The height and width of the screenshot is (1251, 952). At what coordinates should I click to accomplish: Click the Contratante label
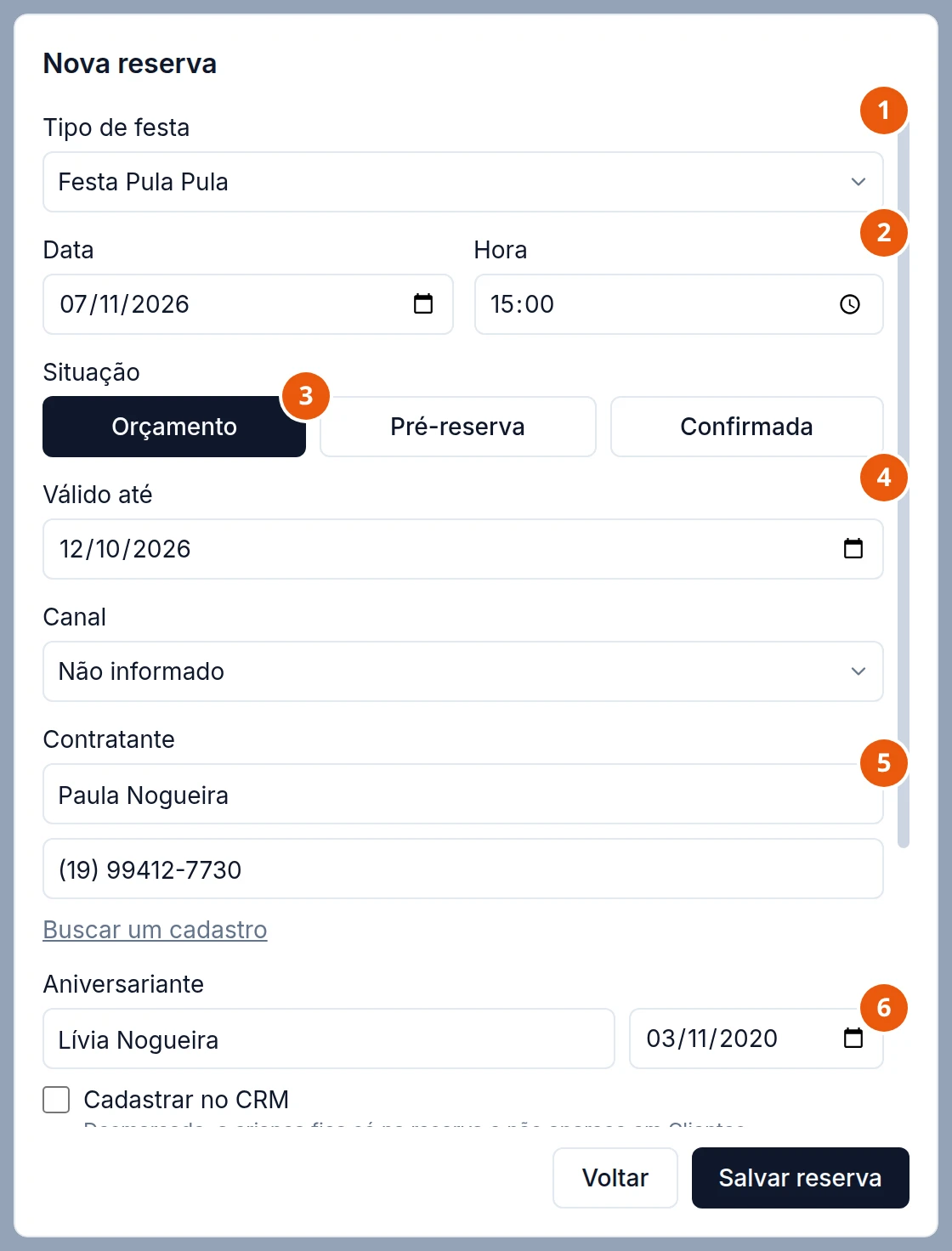109,739
